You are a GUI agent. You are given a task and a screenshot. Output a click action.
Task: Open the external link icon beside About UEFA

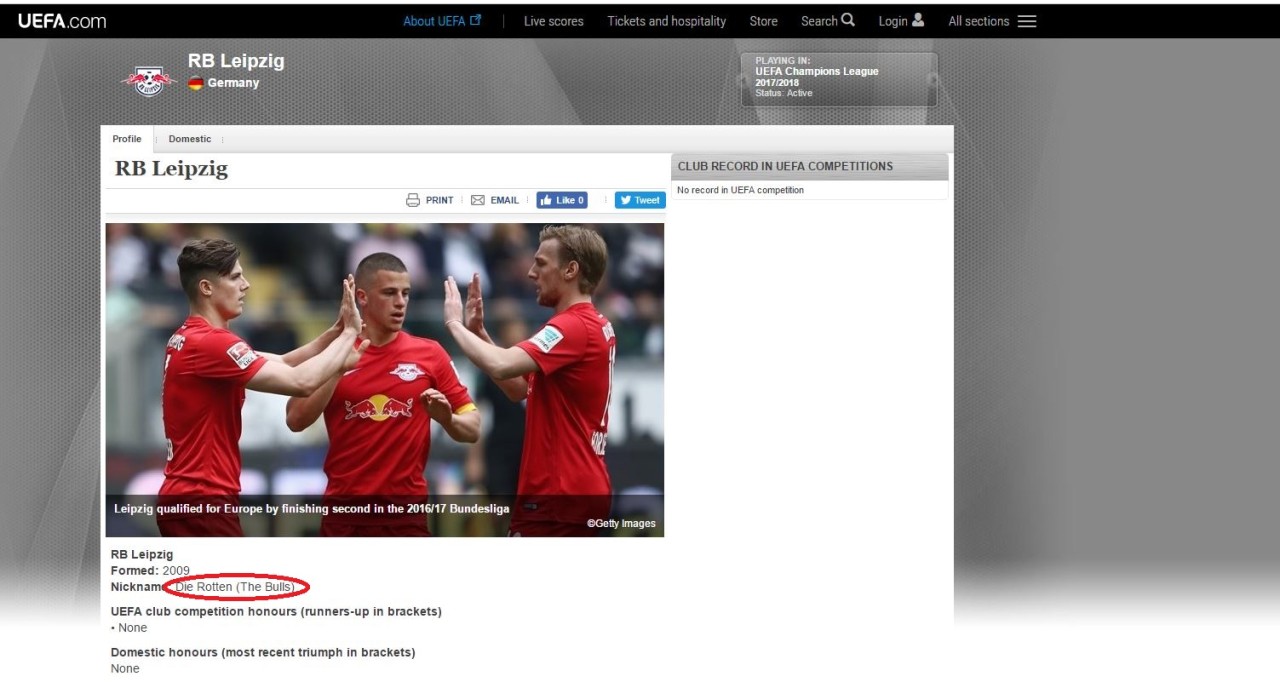click(x=476, y=20)
